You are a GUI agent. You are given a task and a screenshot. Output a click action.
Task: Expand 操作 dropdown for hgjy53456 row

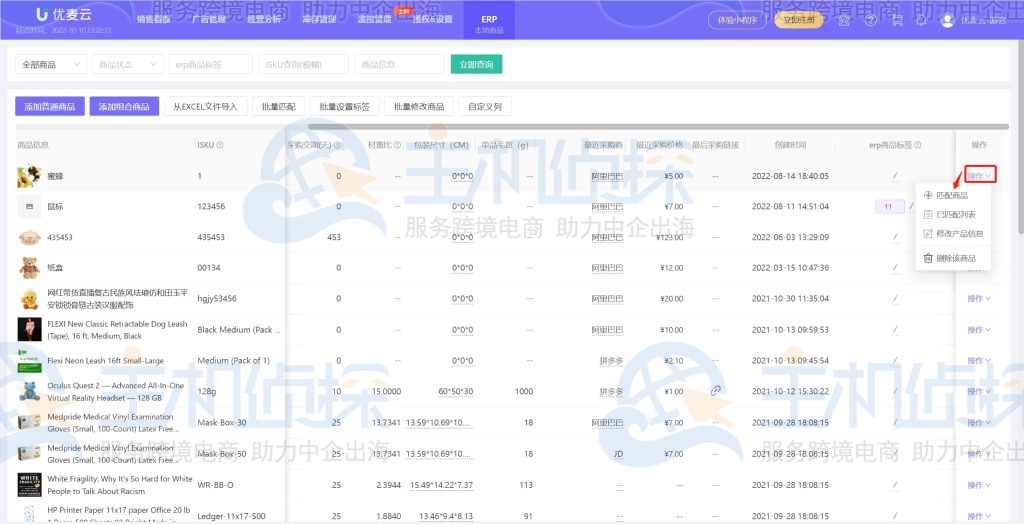979,299
